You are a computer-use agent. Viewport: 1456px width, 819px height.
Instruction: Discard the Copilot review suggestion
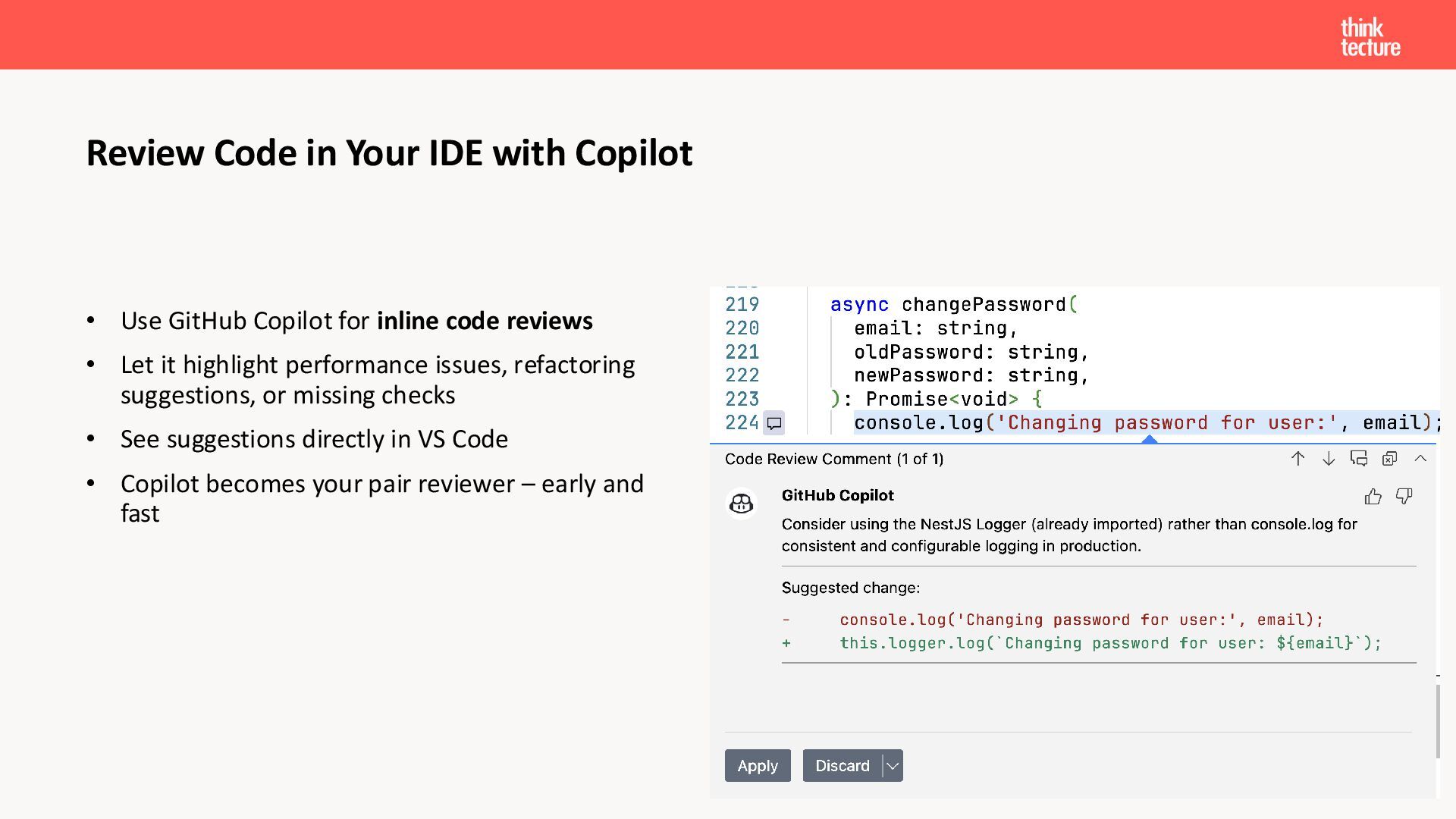(x=842, y=766)
